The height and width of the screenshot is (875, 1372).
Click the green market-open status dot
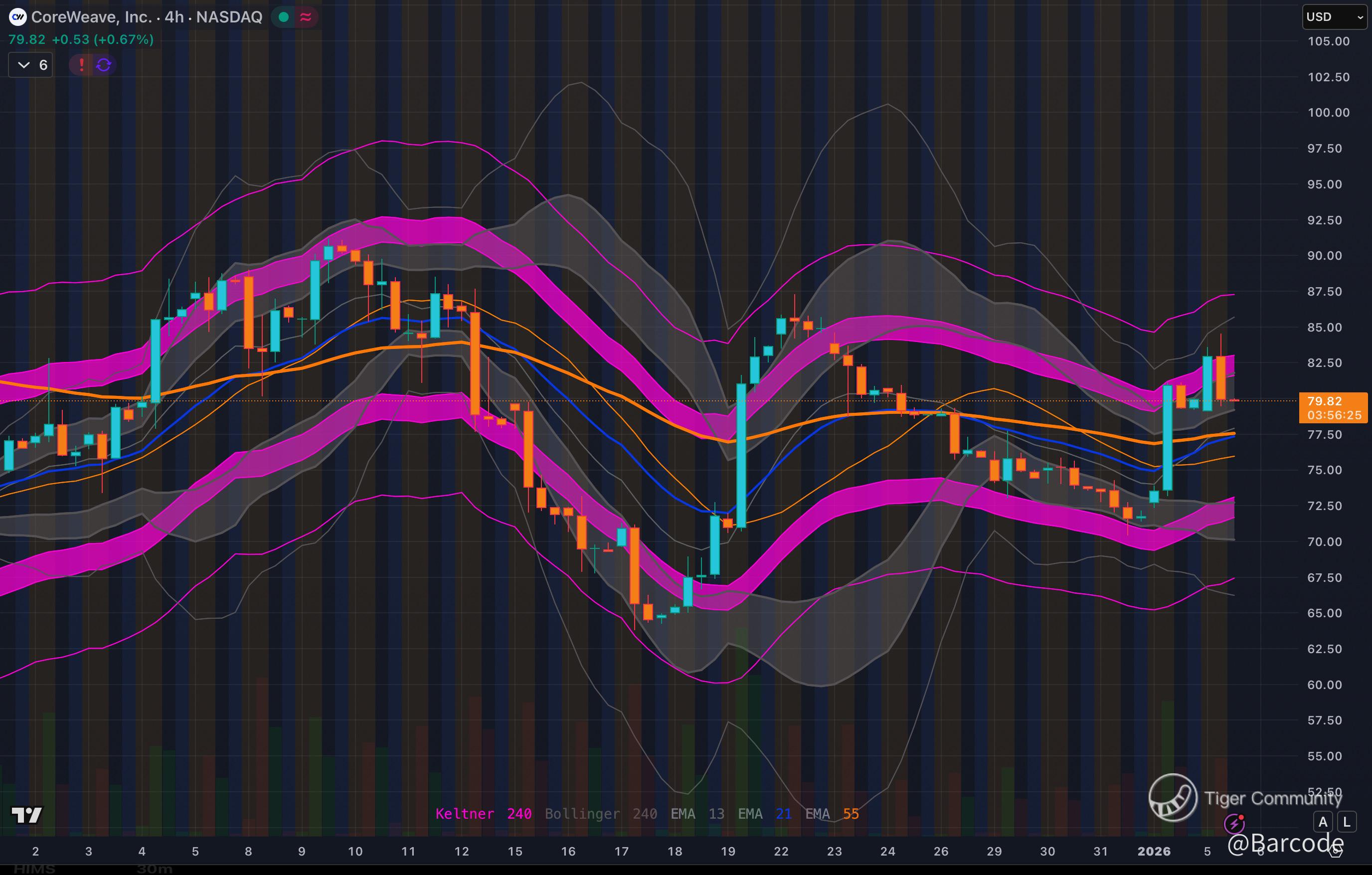[x=283, y=17]
